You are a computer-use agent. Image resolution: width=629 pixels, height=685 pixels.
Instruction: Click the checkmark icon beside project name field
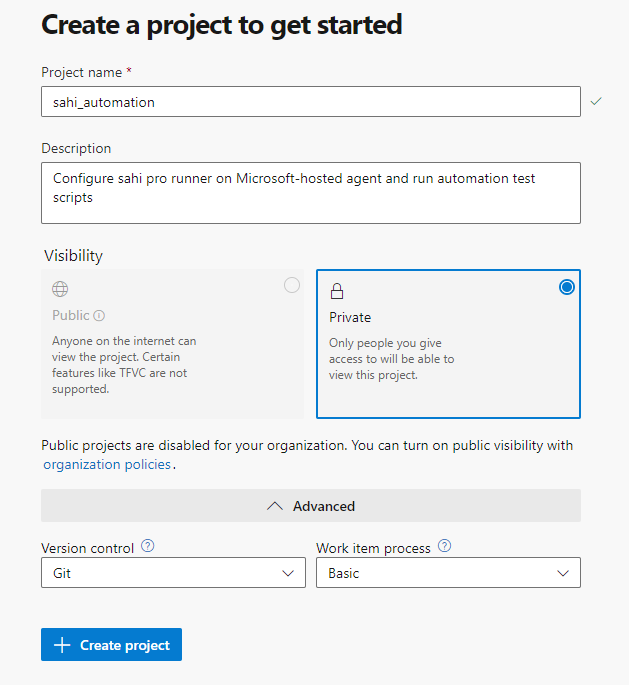[597, 101]
